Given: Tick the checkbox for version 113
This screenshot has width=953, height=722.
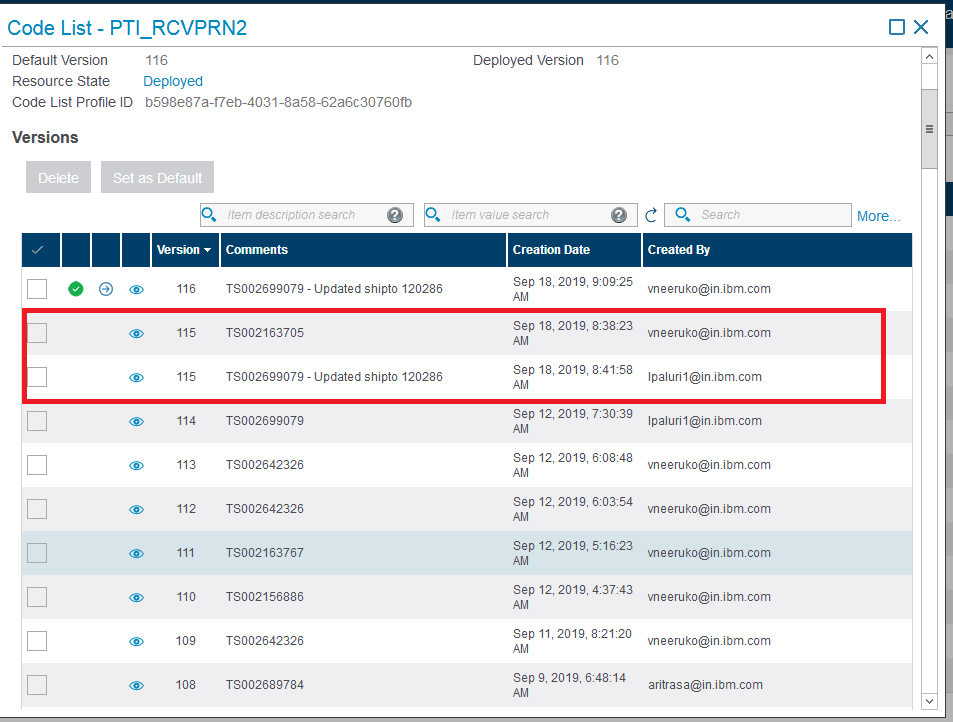Looking at the screenshot, I should click(x=37, y=465).
